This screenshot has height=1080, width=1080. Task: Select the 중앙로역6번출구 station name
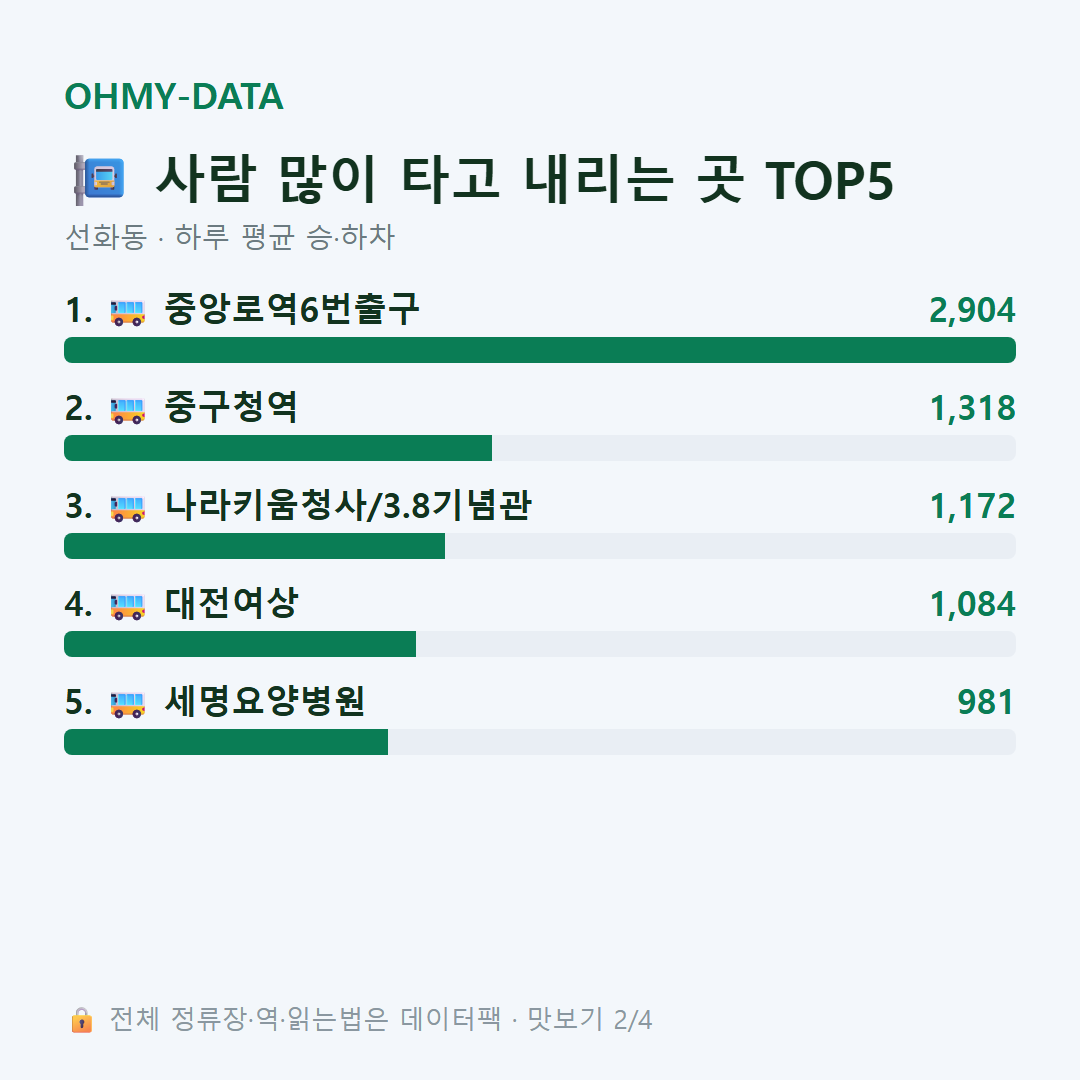291,309
